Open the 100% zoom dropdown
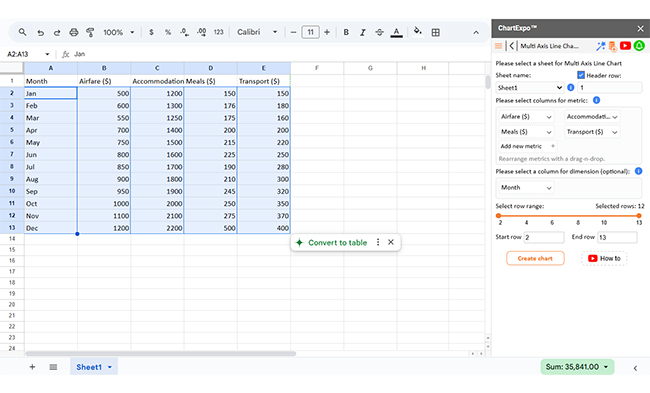 119,32
